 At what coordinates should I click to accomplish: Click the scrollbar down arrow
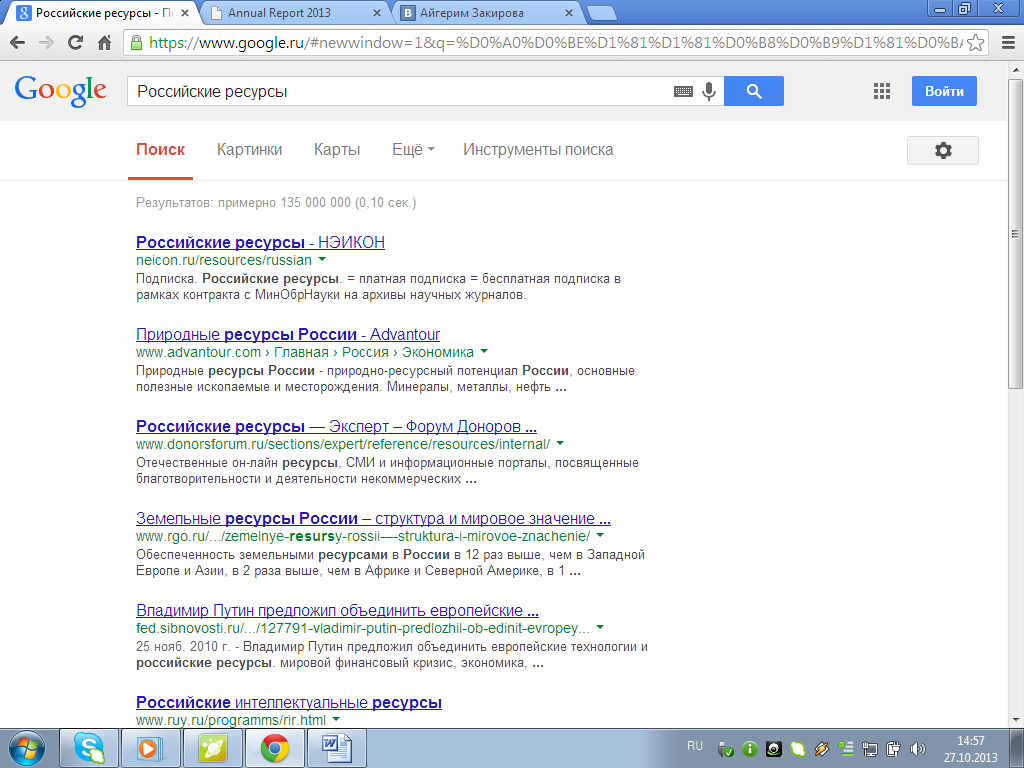(1016, 720)
